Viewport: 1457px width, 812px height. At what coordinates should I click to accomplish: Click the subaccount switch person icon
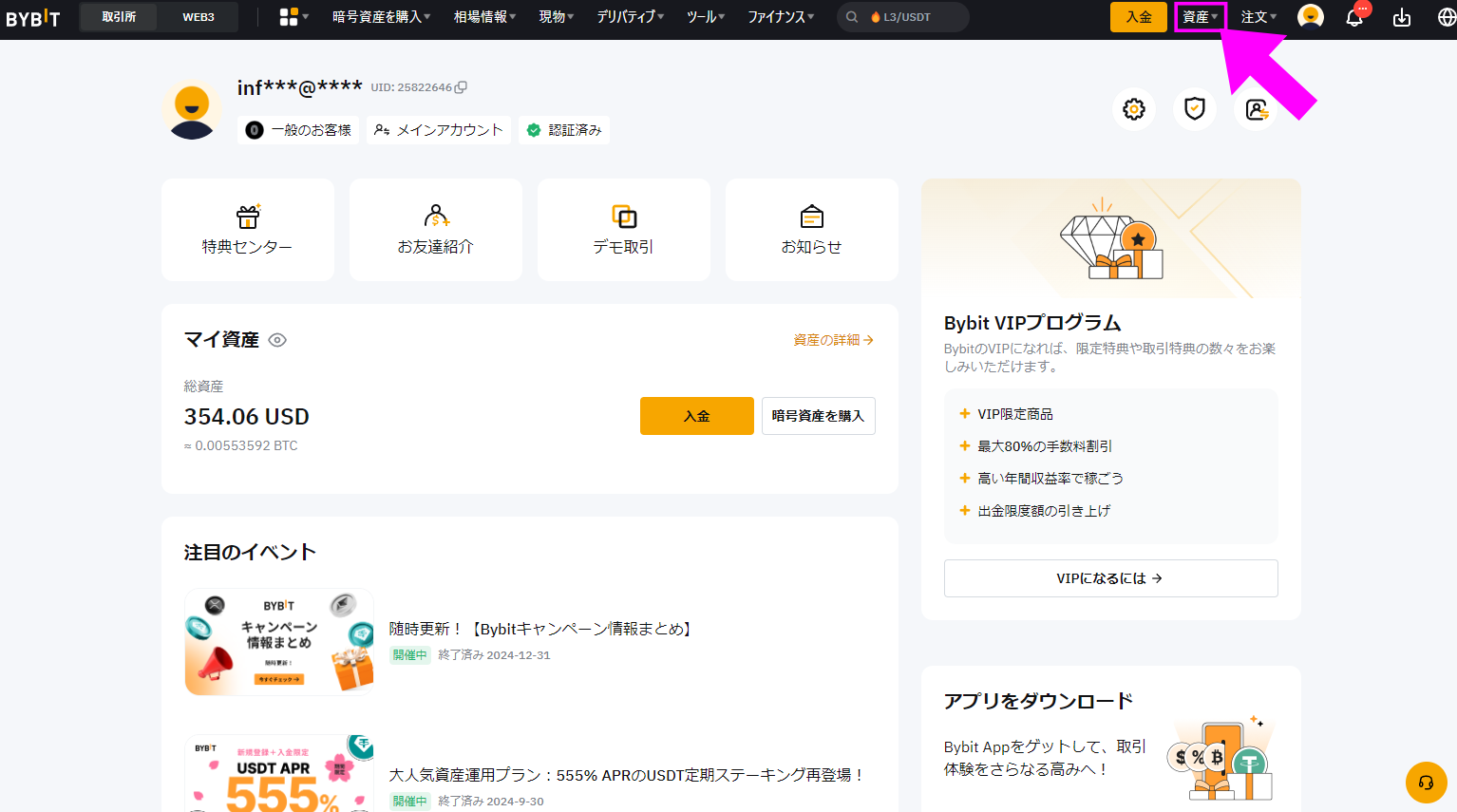pos(1256,109)
